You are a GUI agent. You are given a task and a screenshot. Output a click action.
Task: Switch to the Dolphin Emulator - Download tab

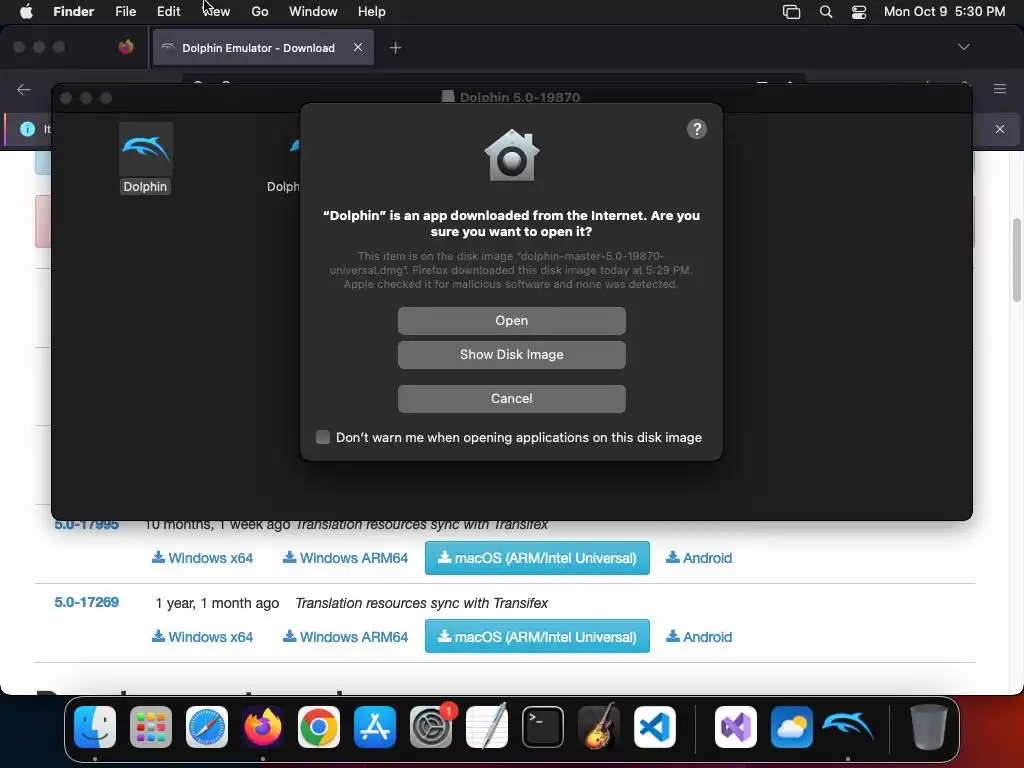pos(258,48)
